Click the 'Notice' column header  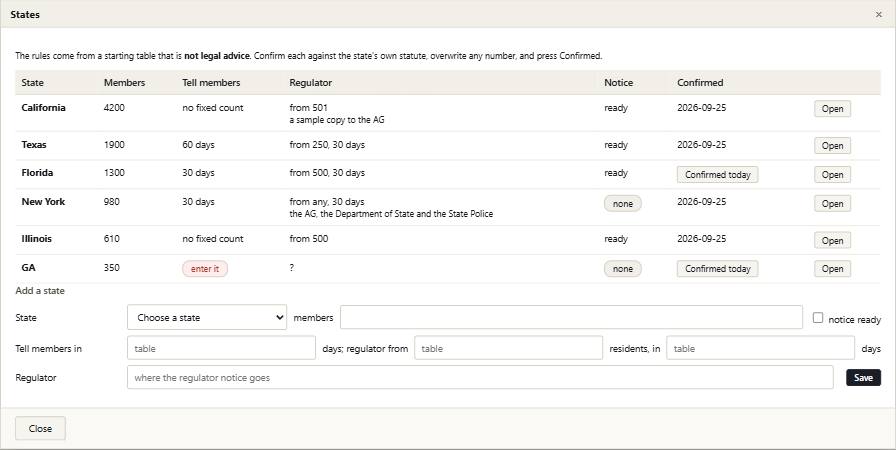(618, 83)
